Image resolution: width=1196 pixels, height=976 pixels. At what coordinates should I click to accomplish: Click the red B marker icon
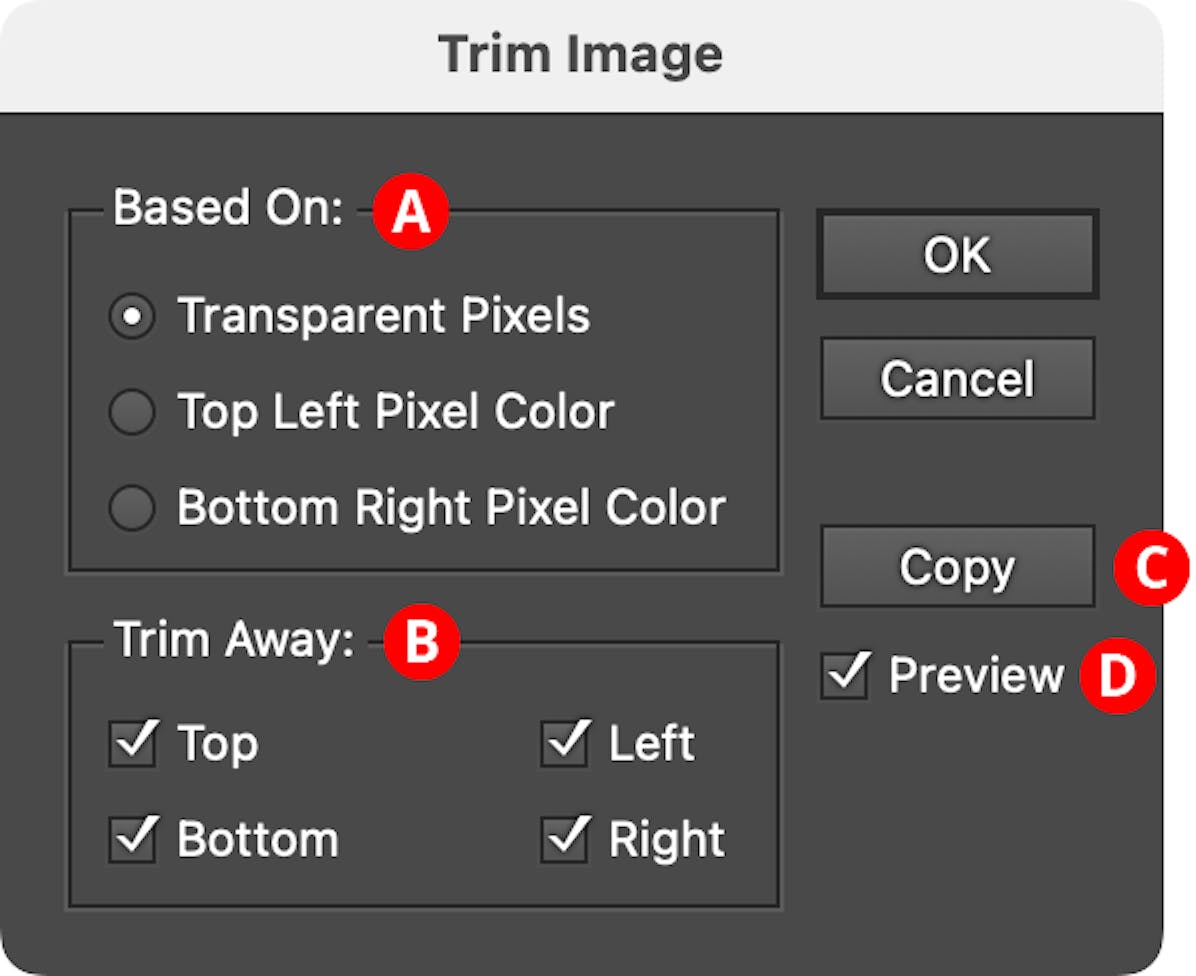click(x=421, y=643)
